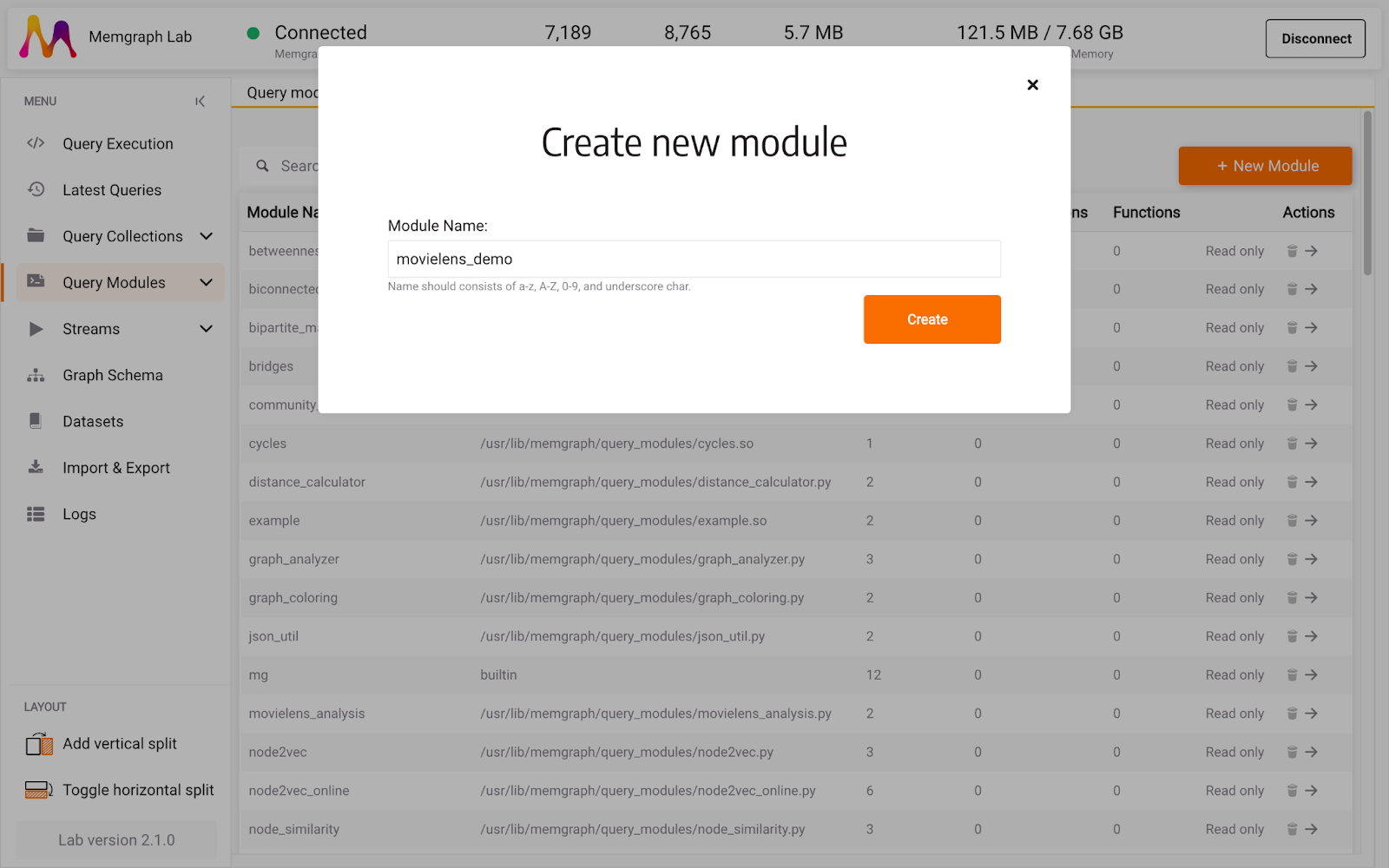The width and height of the screenshot is (1389, 868).
Task: Click the Module Name input field
Action: click(x=694, y=259)
